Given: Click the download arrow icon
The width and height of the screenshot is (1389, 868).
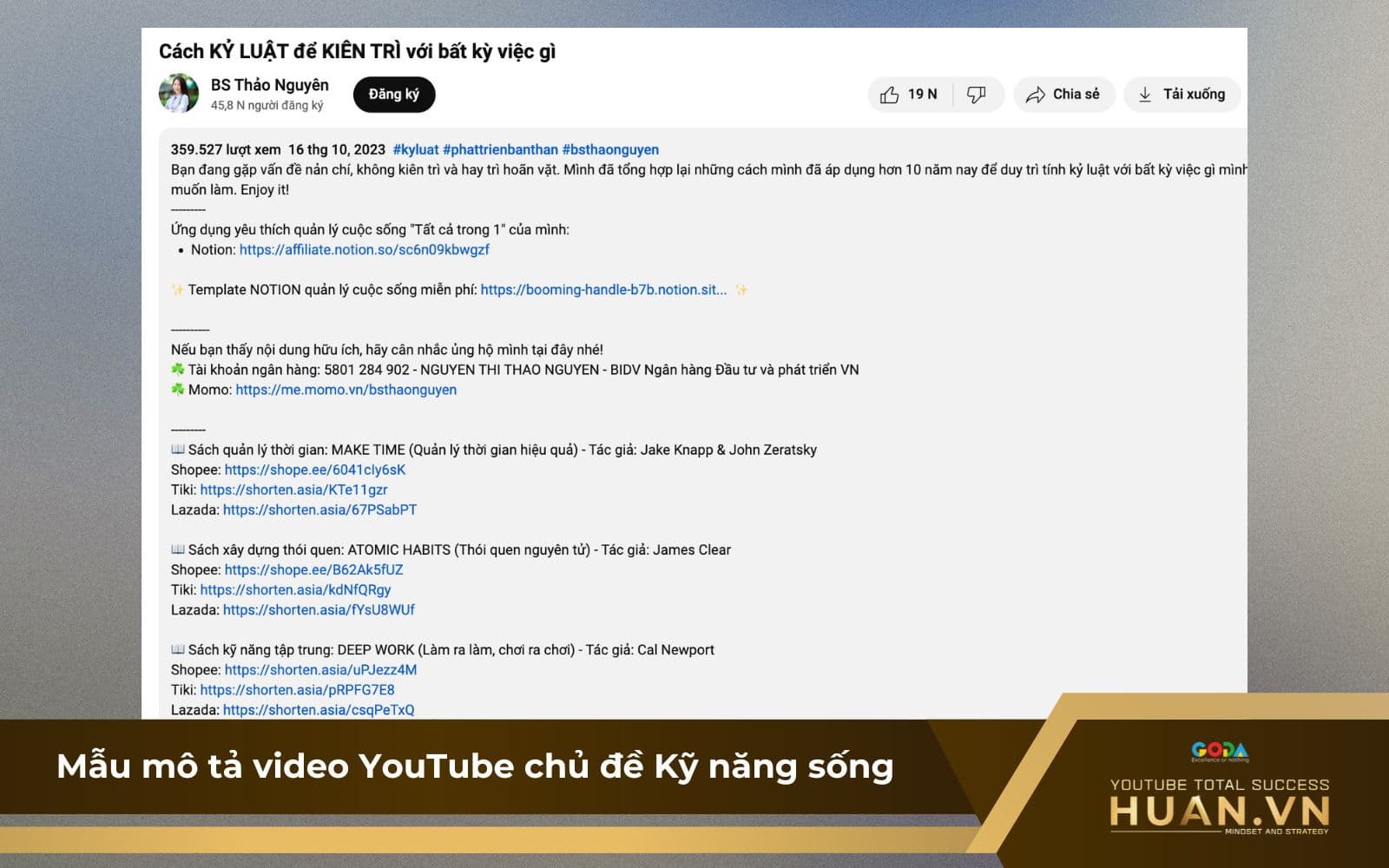Looking at the screenshot, I should 1145,95.
